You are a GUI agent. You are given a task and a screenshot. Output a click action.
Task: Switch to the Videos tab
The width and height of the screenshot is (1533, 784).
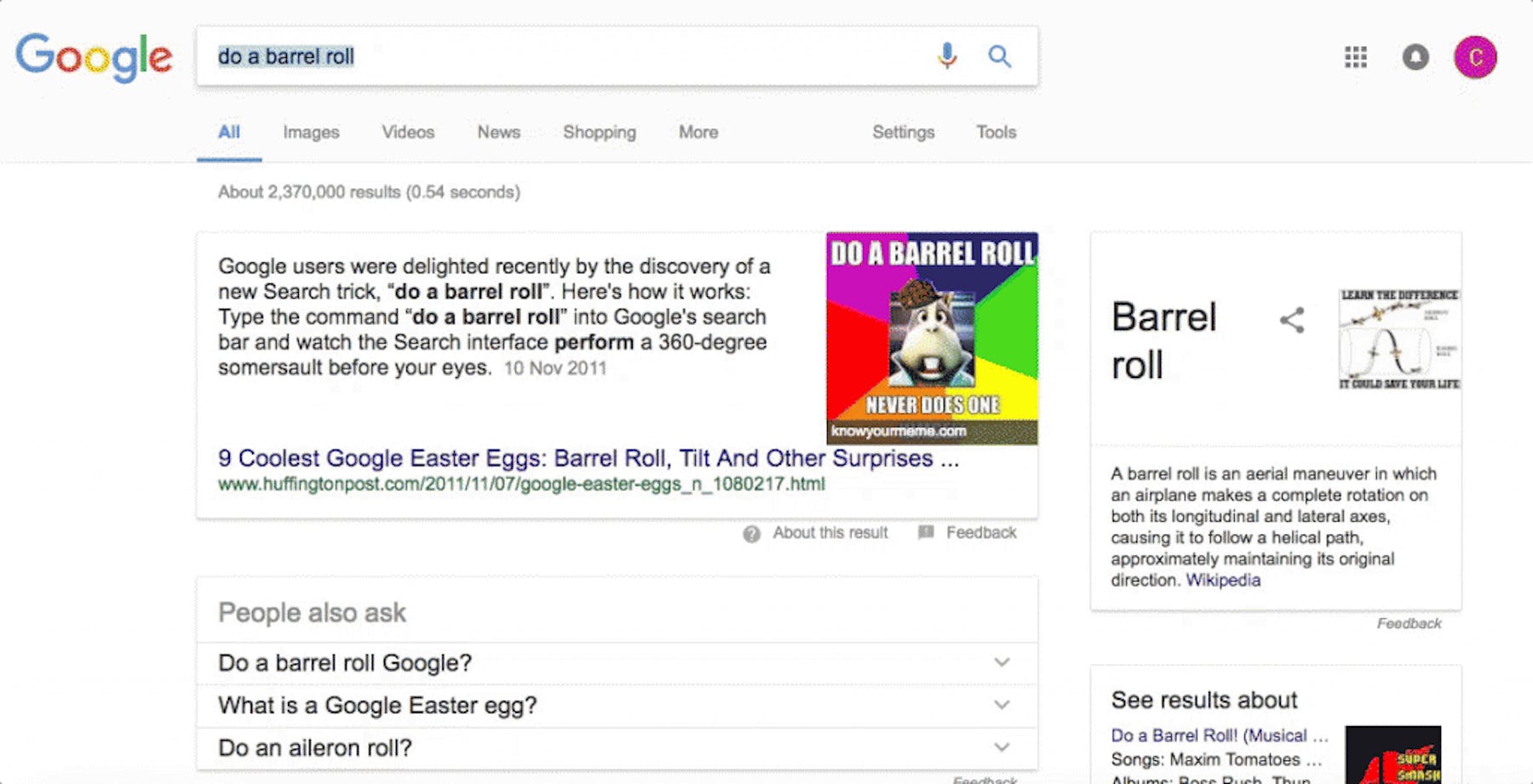[408, 132]
